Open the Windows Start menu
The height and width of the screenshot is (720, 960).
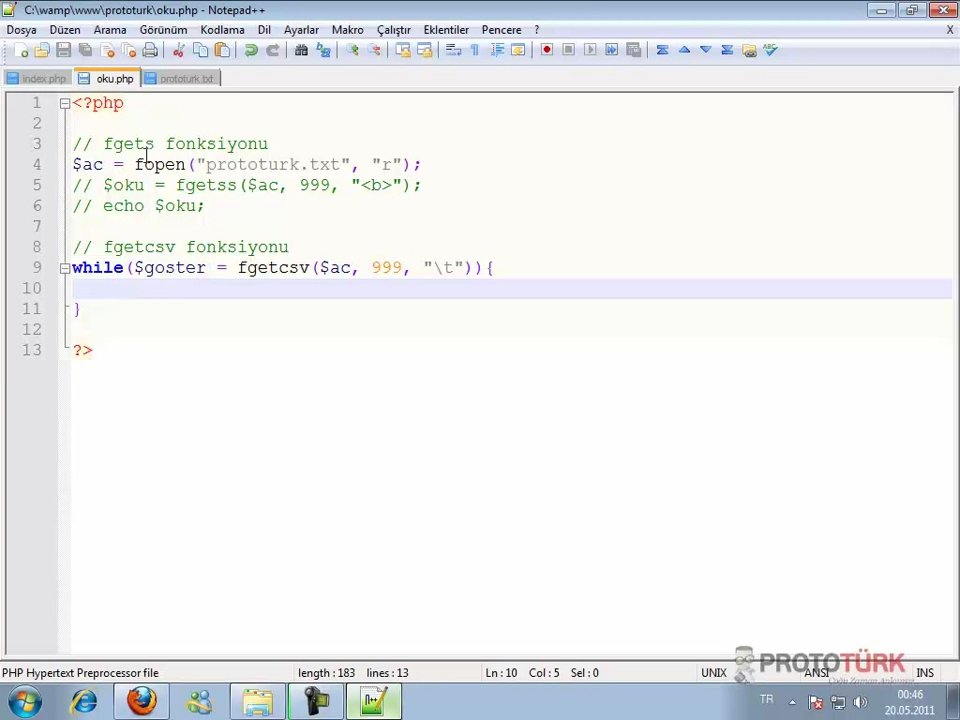coord(24,702)
